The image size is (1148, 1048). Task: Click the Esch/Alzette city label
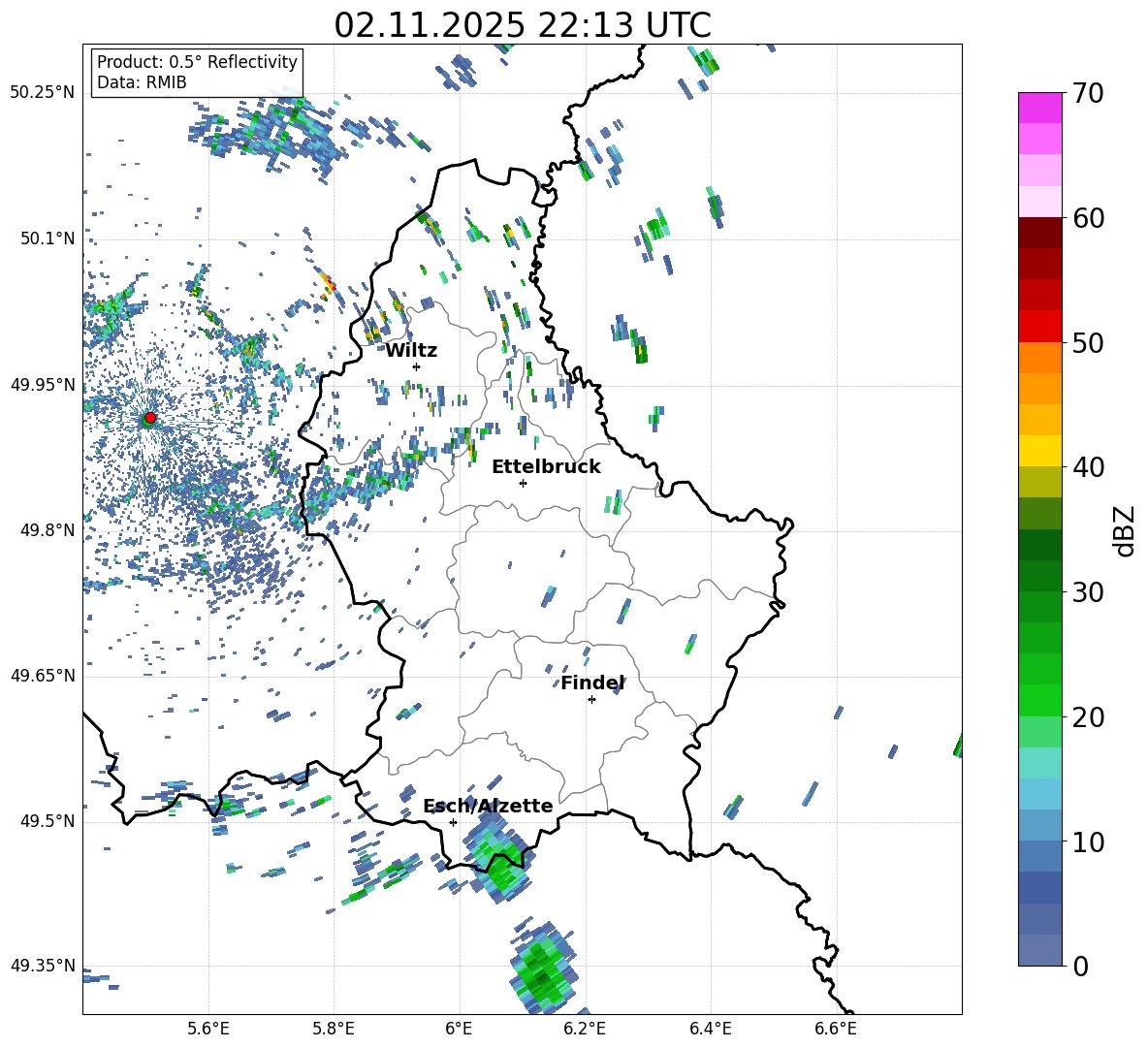coord(488,806)
